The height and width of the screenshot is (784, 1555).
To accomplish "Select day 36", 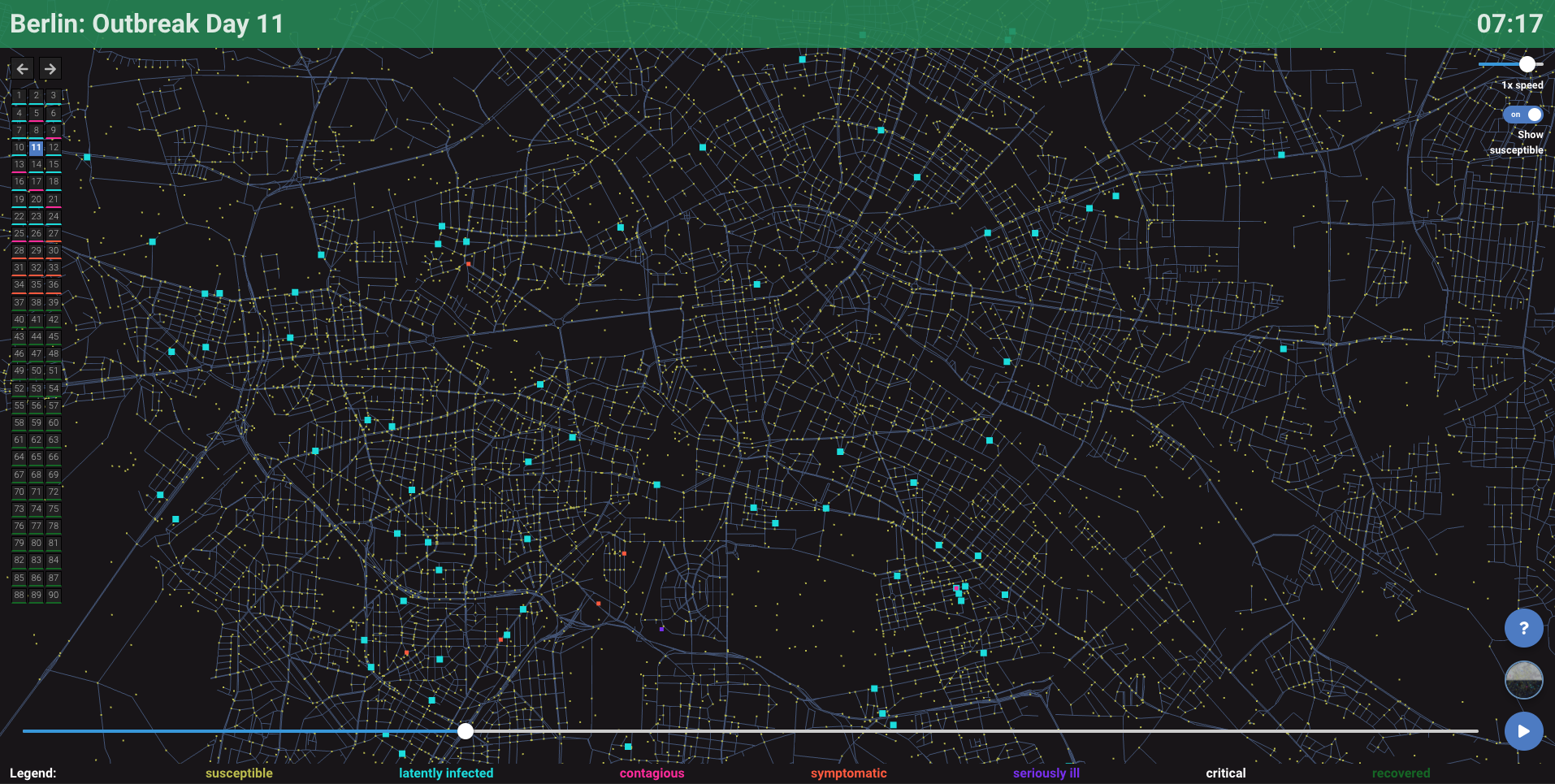I will [x=54, y=285].
